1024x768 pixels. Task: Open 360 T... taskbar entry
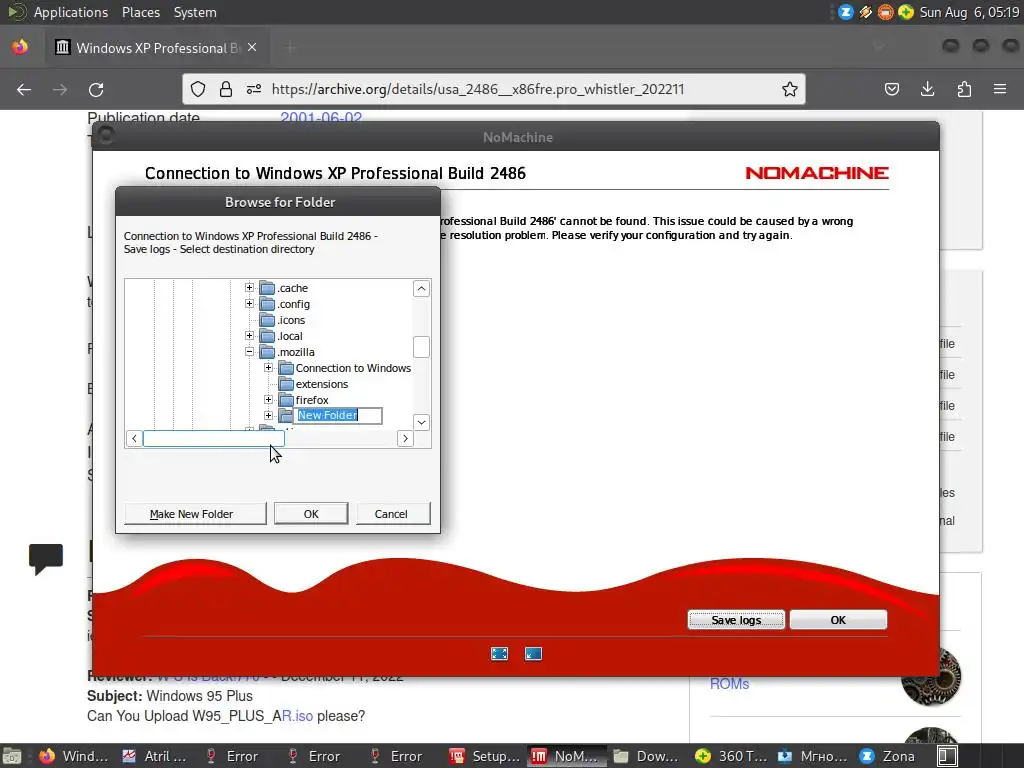tap(730, 756)
